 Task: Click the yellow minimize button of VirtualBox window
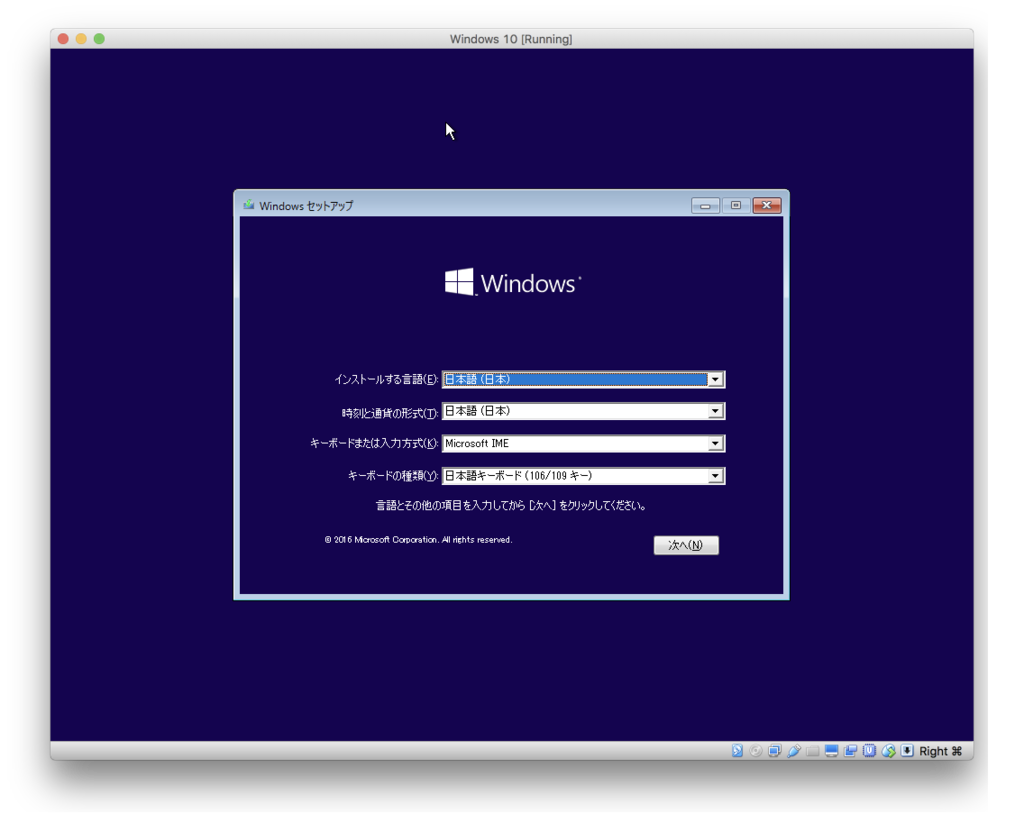[81, 39]
